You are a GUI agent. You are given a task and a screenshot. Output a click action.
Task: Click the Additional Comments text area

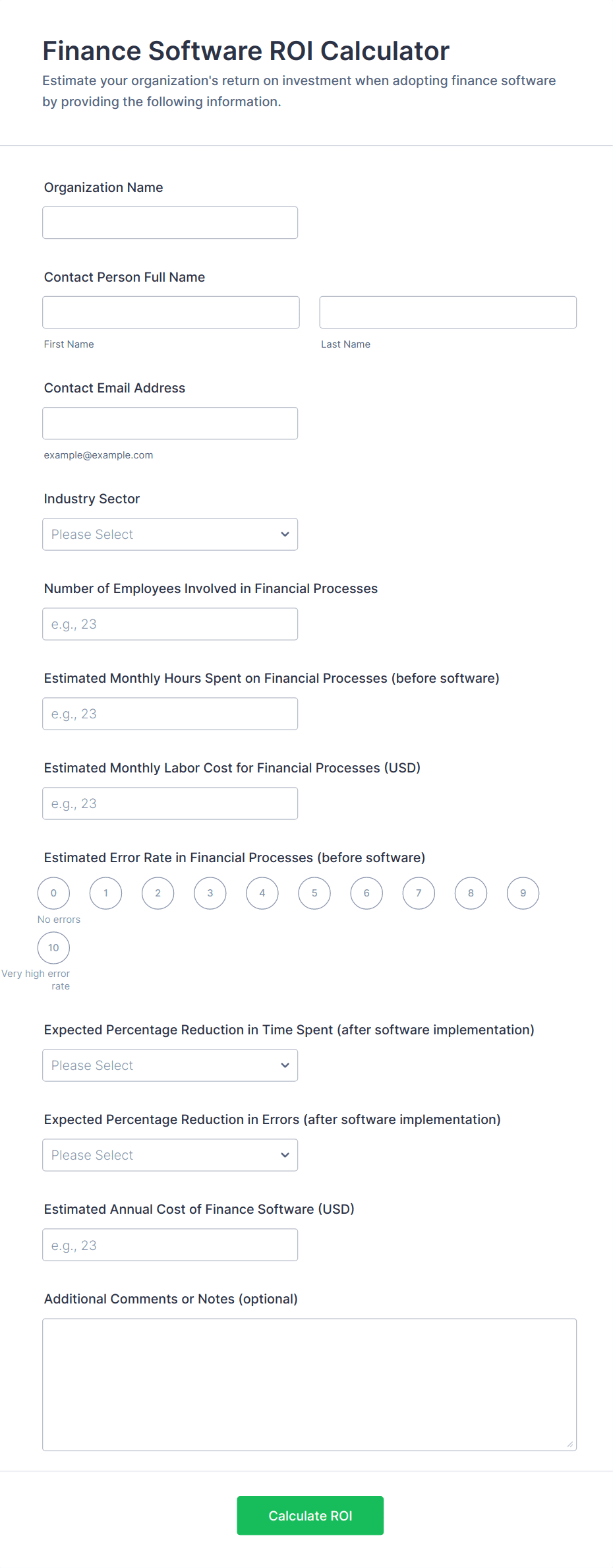click(x=309, y=1384)
